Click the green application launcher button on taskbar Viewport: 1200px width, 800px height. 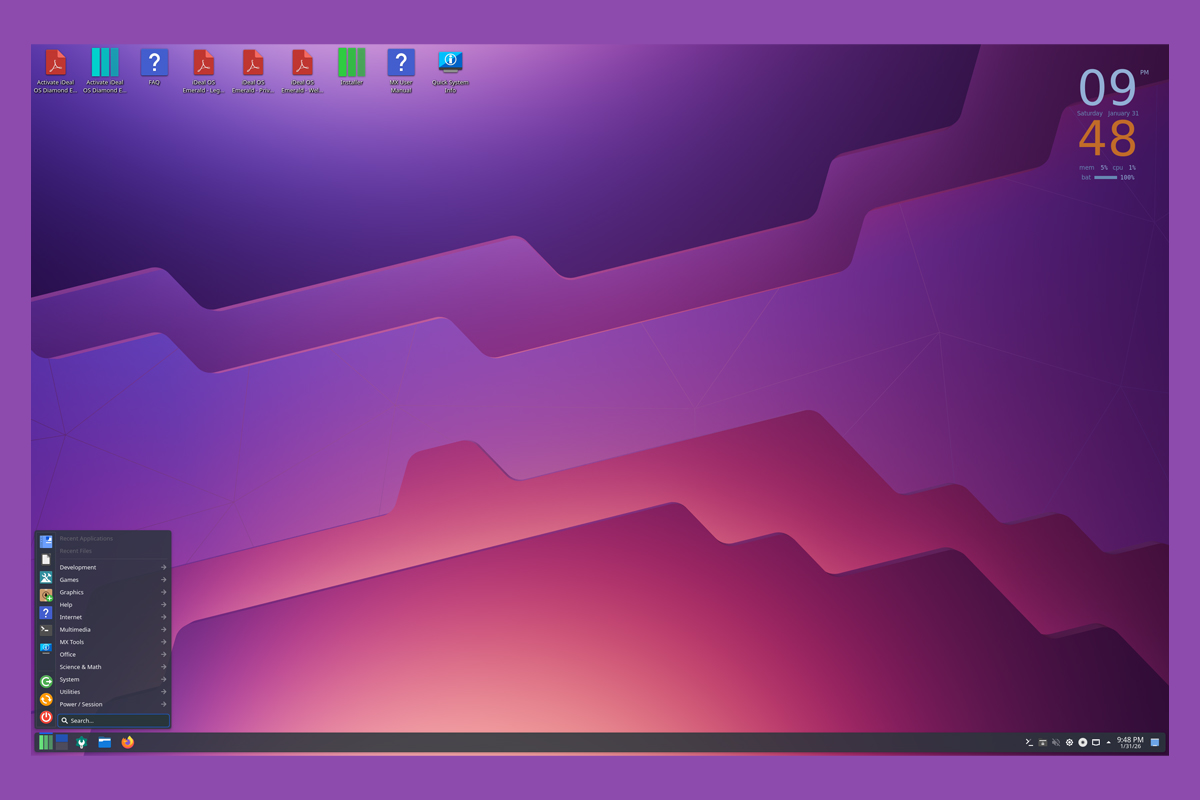[46, 742]
